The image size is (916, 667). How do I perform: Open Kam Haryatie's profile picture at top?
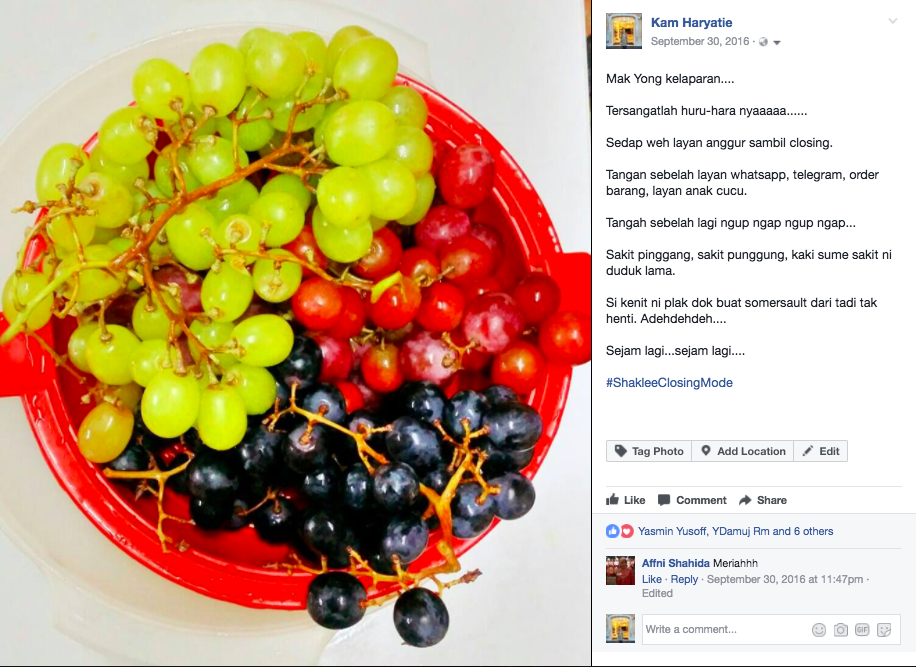tap(624, 31)
